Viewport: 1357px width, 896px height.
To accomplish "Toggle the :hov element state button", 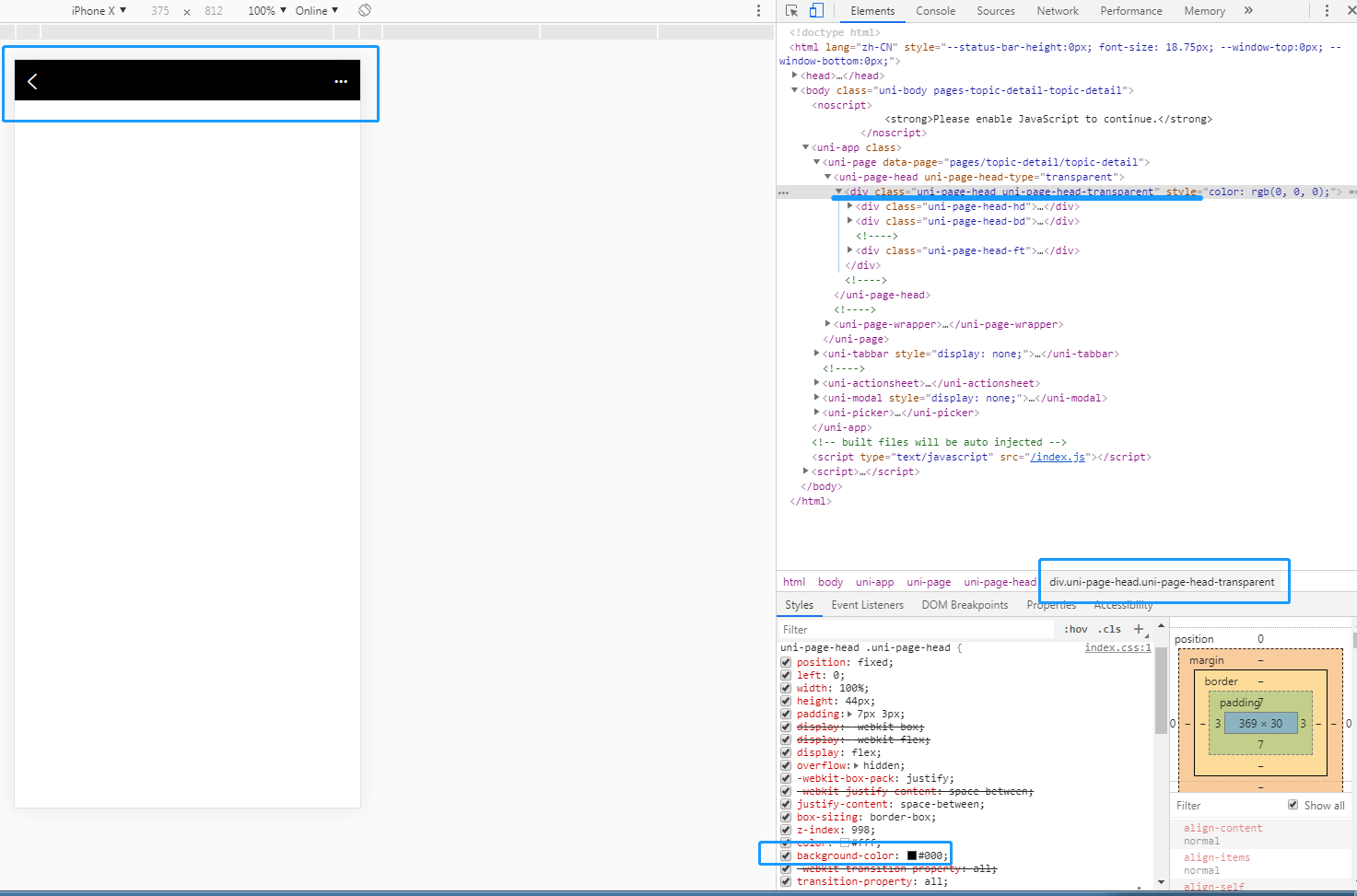I will pyautogui.click(x=1075, y=629).
